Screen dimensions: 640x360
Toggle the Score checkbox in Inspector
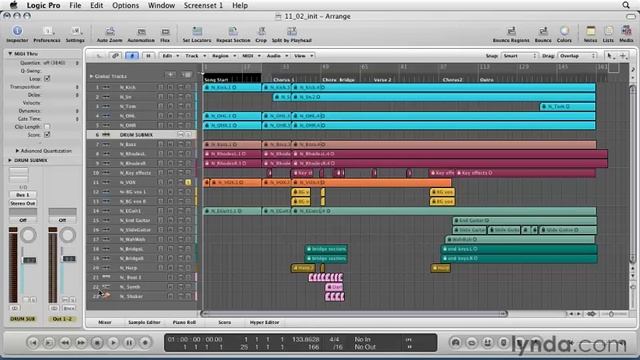(x=47, y=134)
